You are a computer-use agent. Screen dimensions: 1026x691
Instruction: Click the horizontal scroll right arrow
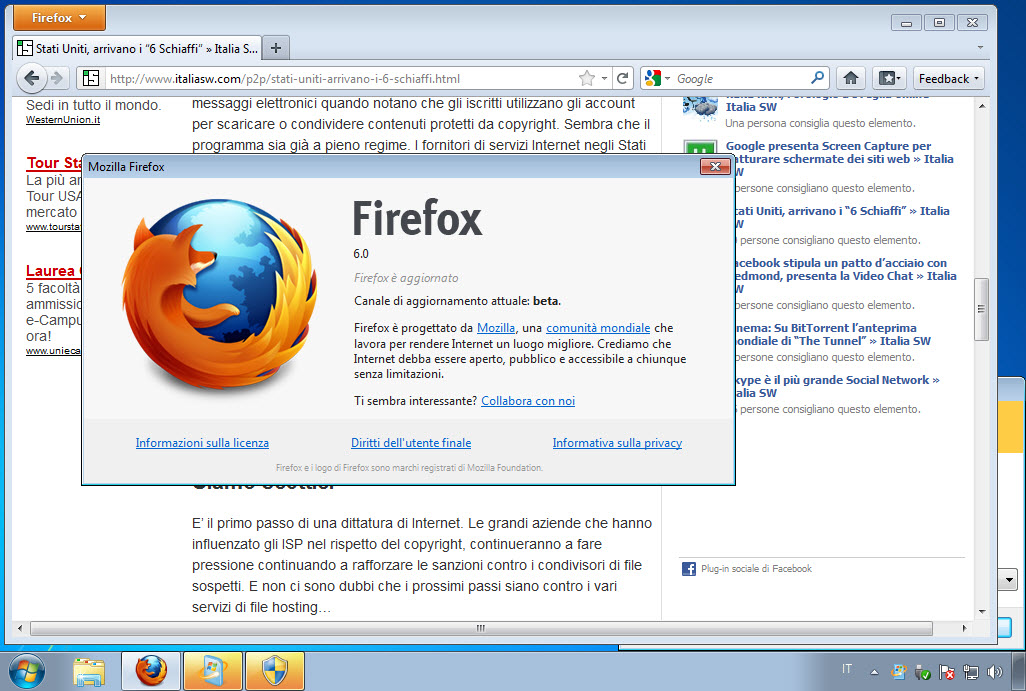pos(964,628)
